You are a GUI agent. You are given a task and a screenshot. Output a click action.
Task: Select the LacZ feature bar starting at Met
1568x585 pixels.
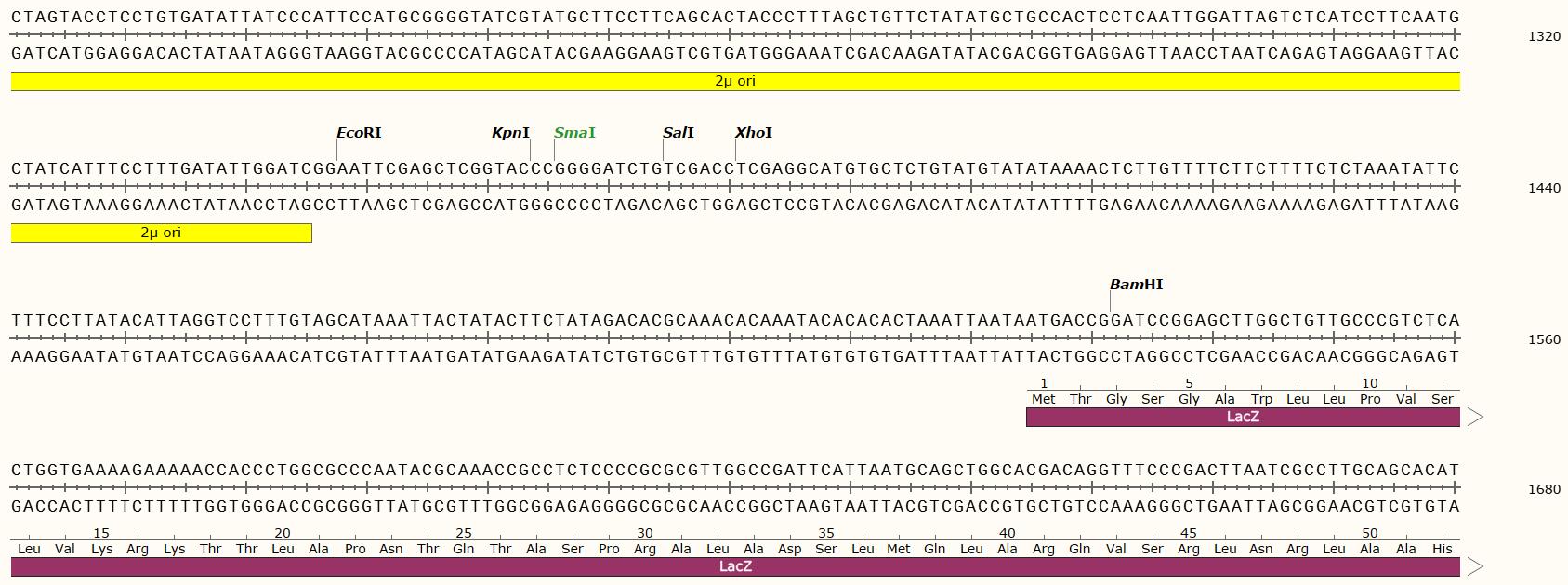(x=1242, y=417)
